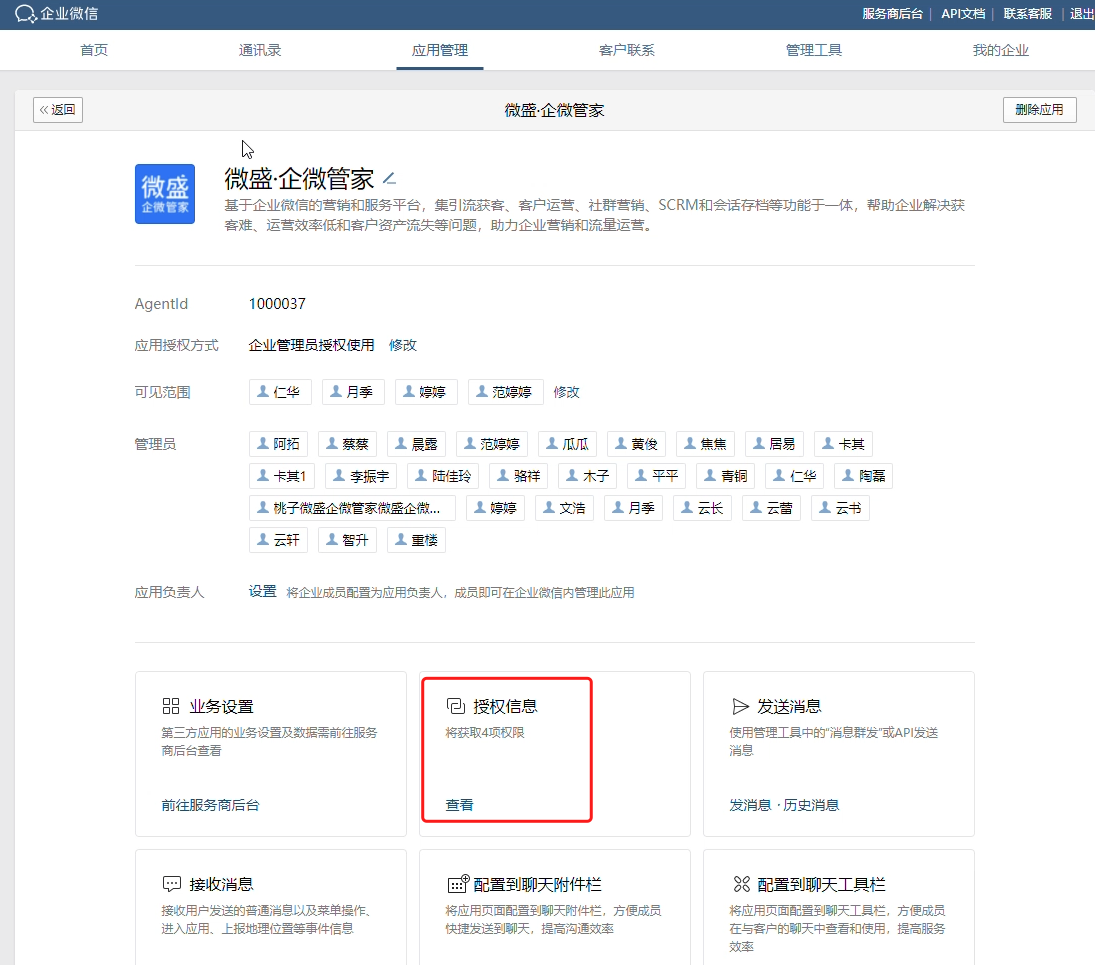Viewport: 1095px width, 965px height.
Task: Click the 业务设置 grid icon
Action: tap(171, 706)
